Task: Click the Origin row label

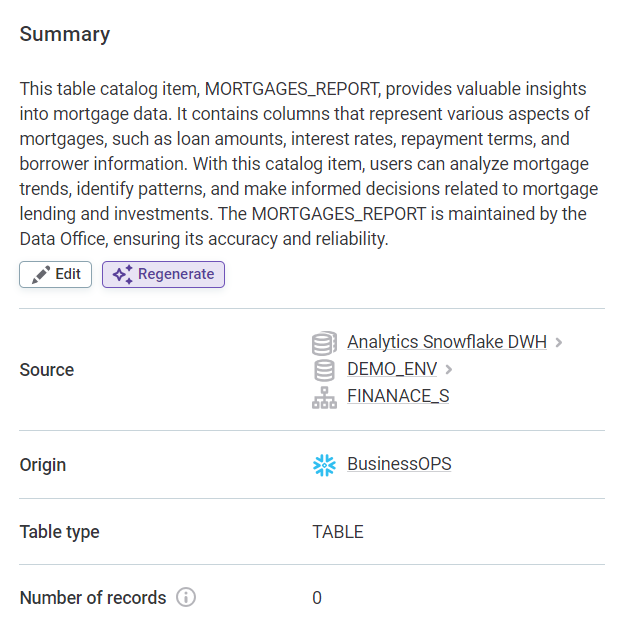Action: coord(43,465)
